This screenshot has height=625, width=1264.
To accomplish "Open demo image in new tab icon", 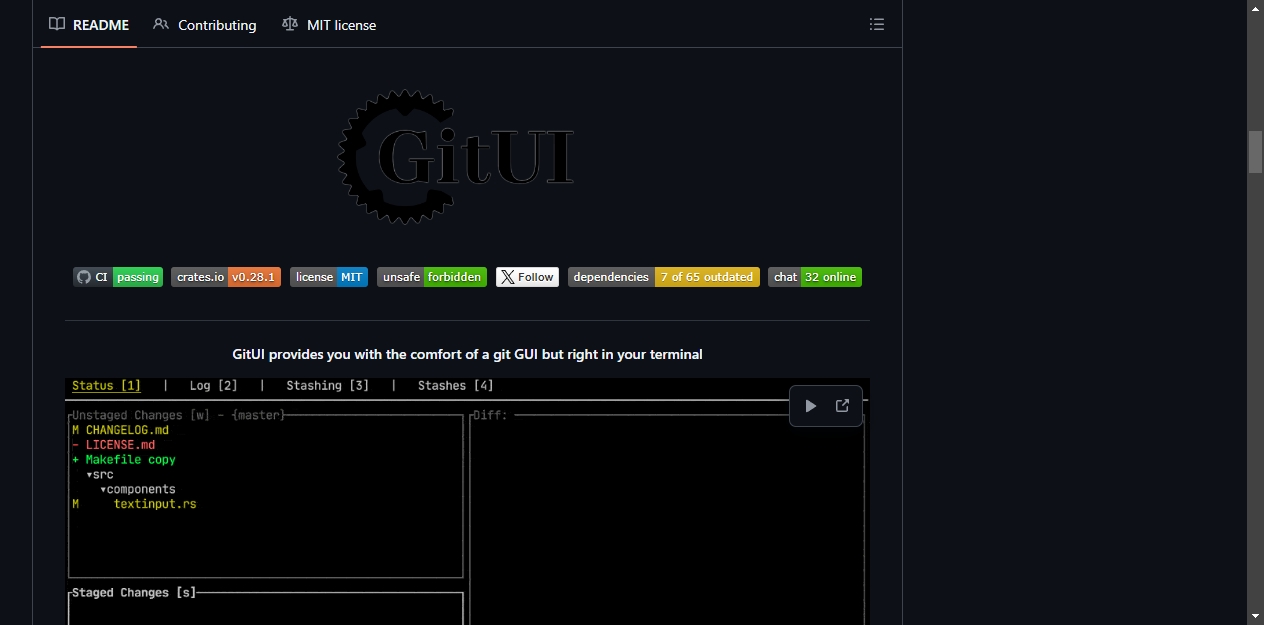I will pyautogui.click(x=842, y=406).
